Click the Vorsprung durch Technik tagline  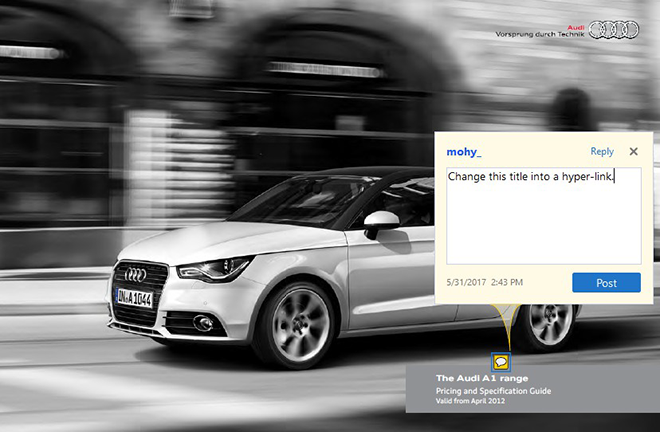[x=540, y=34]
